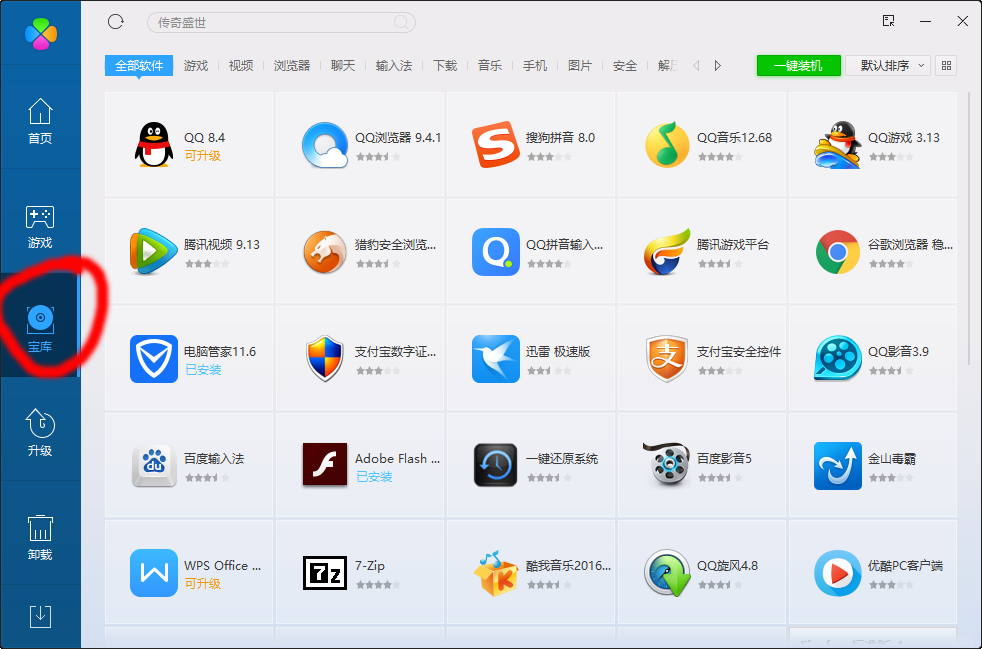Click 已安装 label under 电脑管家11.6
Image resolution: width=982 pixels, height=649 pixels.
click(203, 370)
